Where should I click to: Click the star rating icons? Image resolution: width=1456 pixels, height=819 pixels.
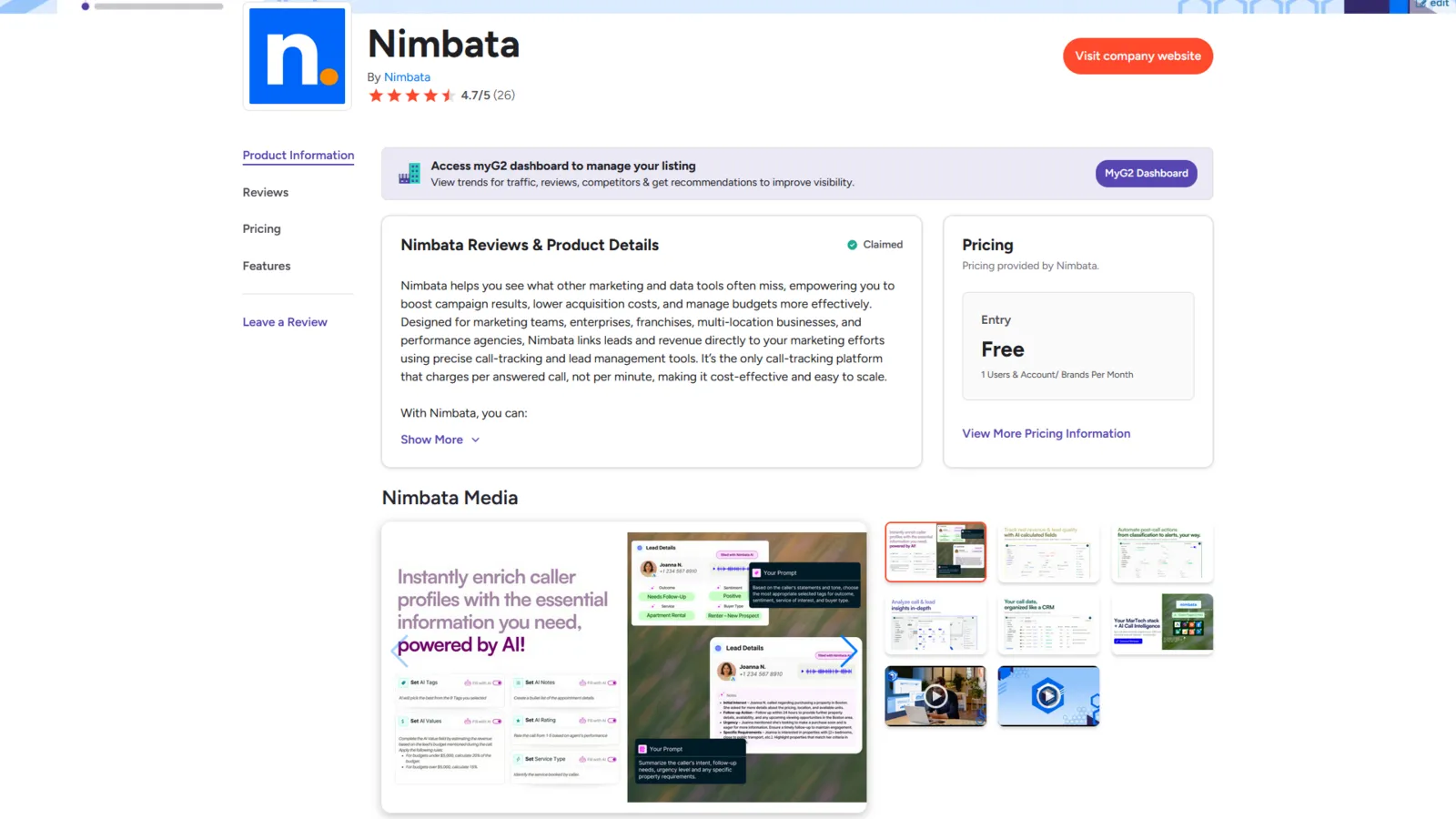click(x=411, y=96)
